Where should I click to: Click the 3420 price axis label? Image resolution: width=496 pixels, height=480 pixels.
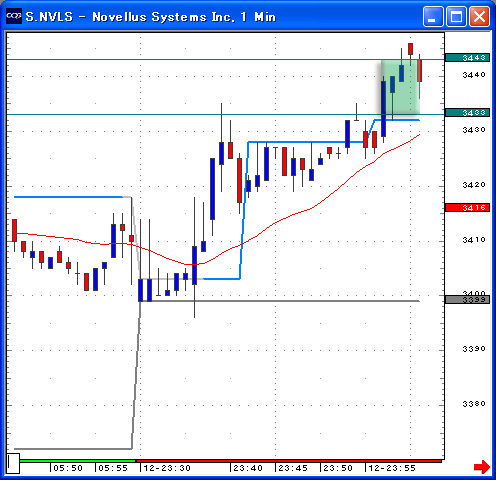pos(474,185)
